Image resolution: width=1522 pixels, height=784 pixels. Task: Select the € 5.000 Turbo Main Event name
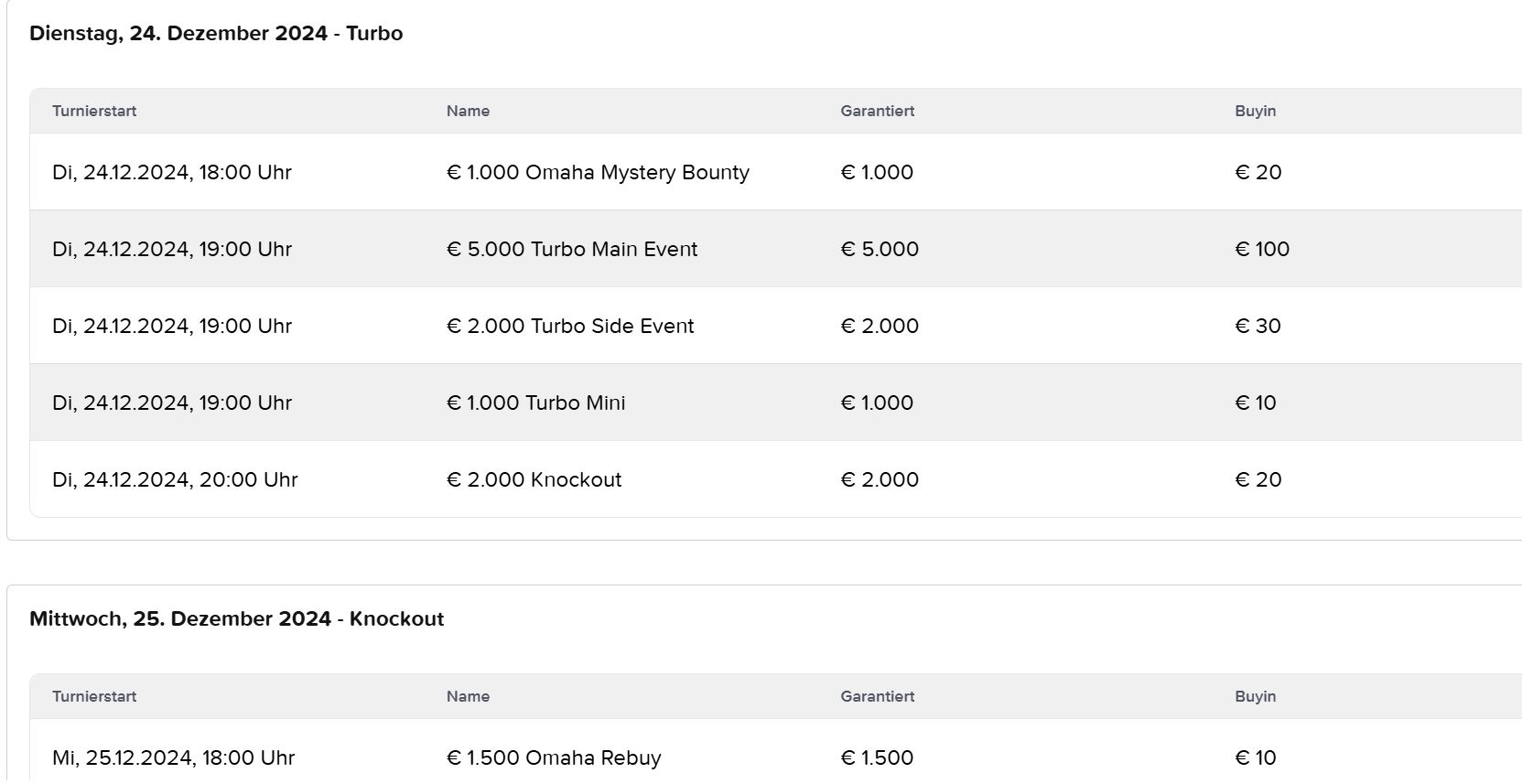click(572, 249)
